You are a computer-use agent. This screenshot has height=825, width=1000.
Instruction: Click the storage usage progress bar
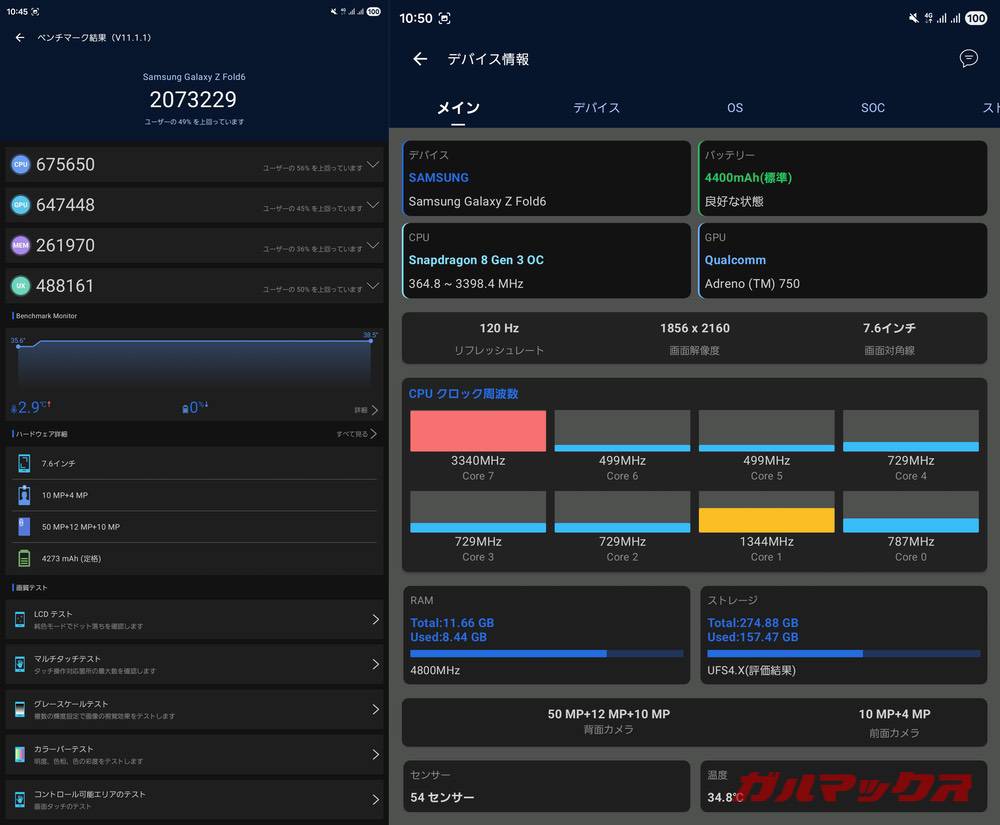click(x=843, y=653)
